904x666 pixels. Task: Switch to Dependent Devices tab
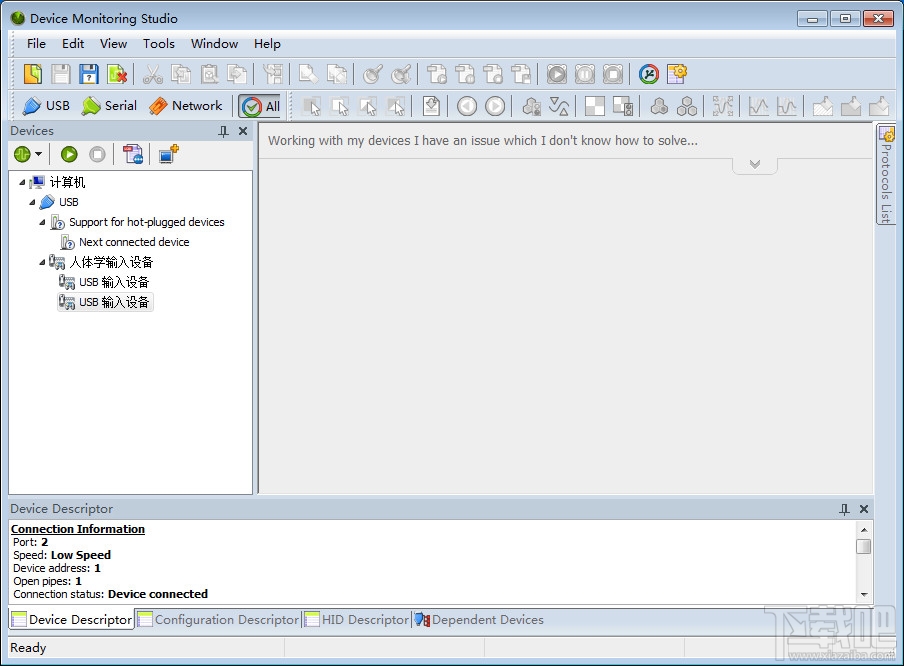(479, 619)
